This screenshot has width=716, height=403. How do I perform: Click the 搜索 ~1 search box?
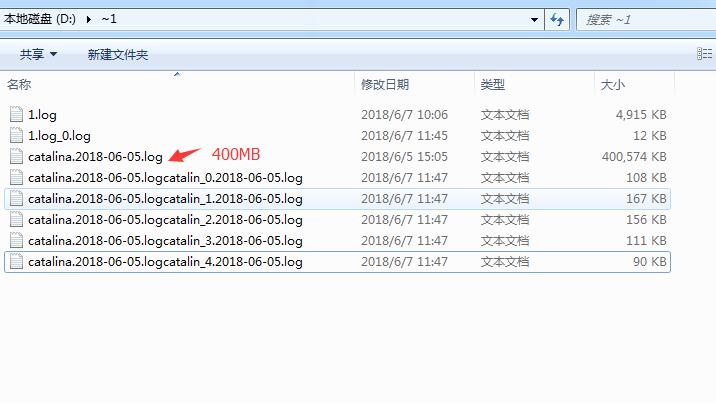[646, 20]
